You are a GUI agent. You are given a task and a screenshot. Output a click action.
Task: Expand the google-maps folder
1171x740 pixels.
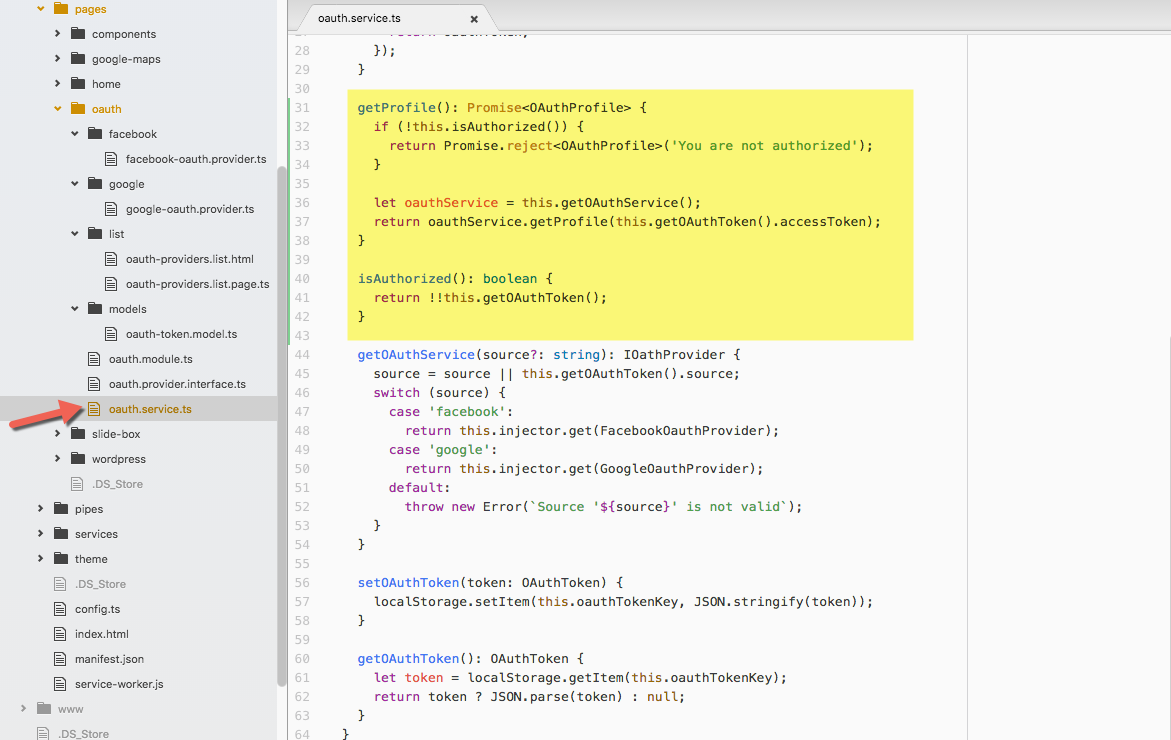coord(58,58)
